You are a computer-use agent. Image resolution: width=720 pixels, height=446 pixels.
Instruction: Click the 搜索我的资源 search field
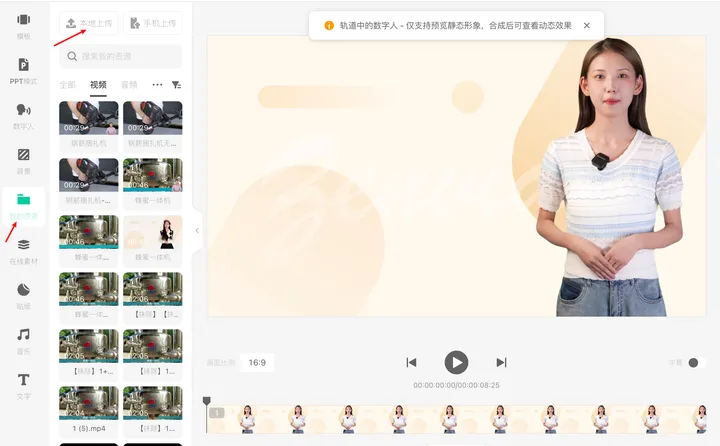(x=120, y=56)
